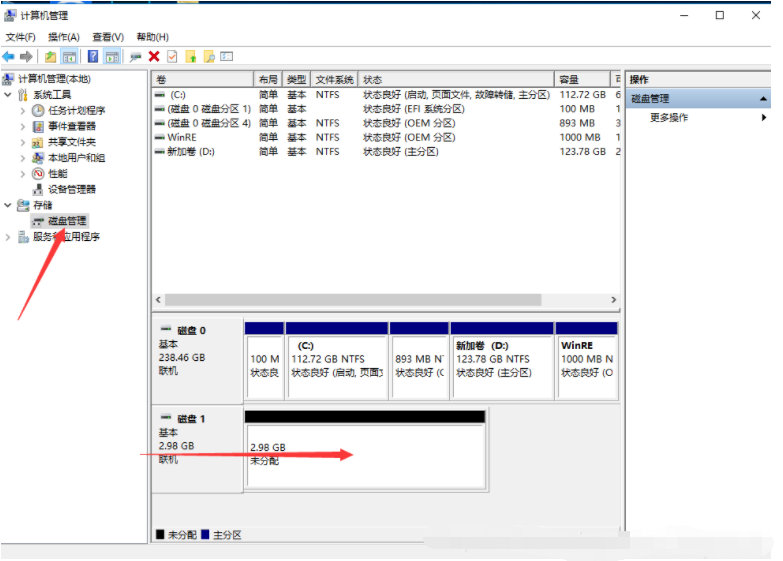This screenshot has height=561, width=783.
Task: Select the WinRE volume row in list
Action: 386,137
